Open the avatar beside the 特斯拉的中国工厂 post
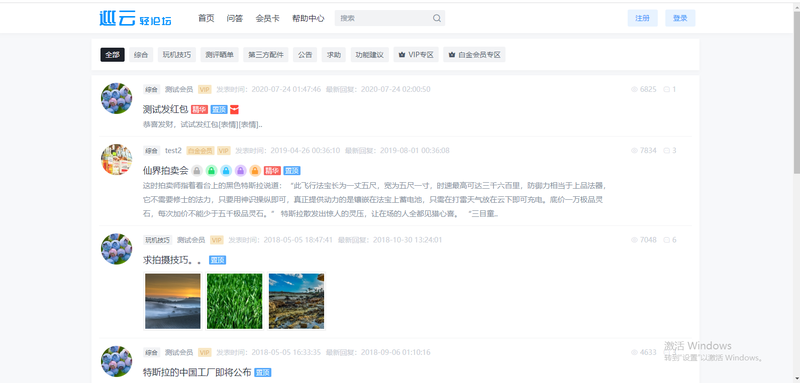 click(x=116, y=361)
